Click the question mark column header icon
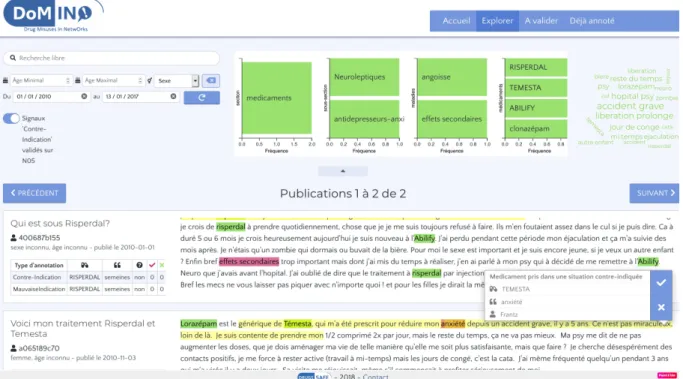This screenshot has height=379, width=683. click(x=139, y=265)
